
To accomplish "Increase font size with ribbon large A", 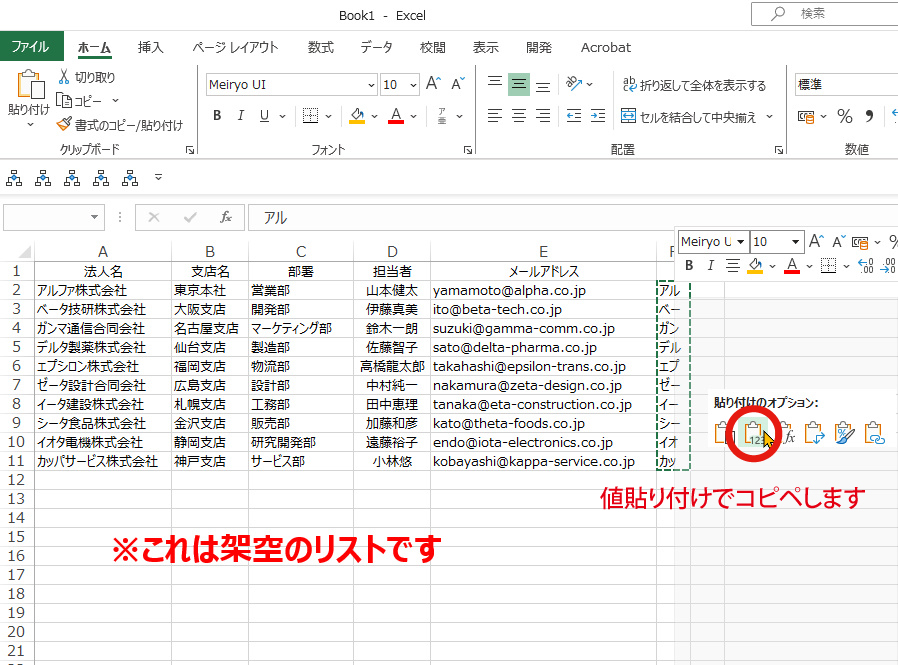I will click(433, 84).
